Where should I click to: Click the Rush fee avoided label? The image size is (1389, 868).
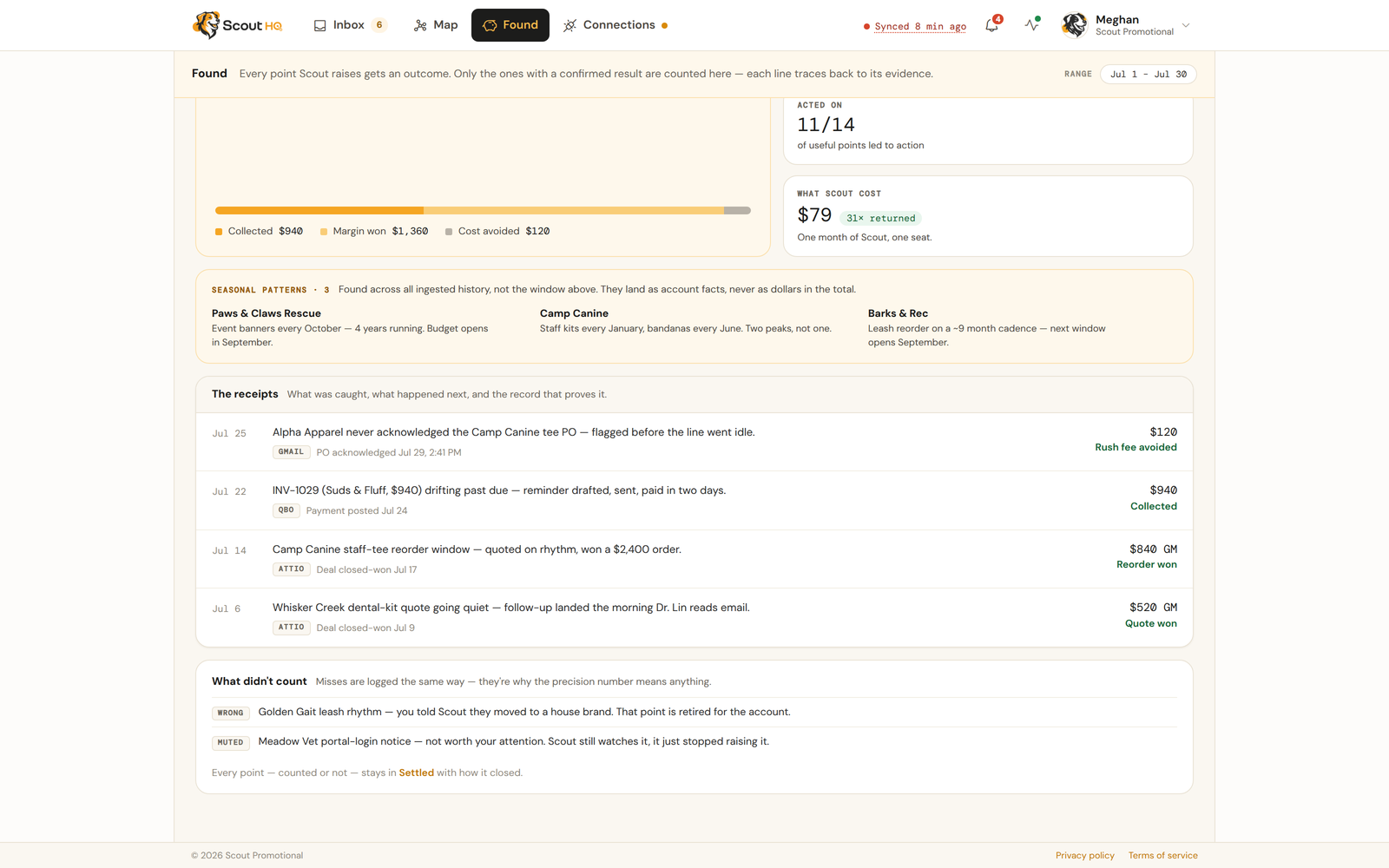tap(1136, 448)
